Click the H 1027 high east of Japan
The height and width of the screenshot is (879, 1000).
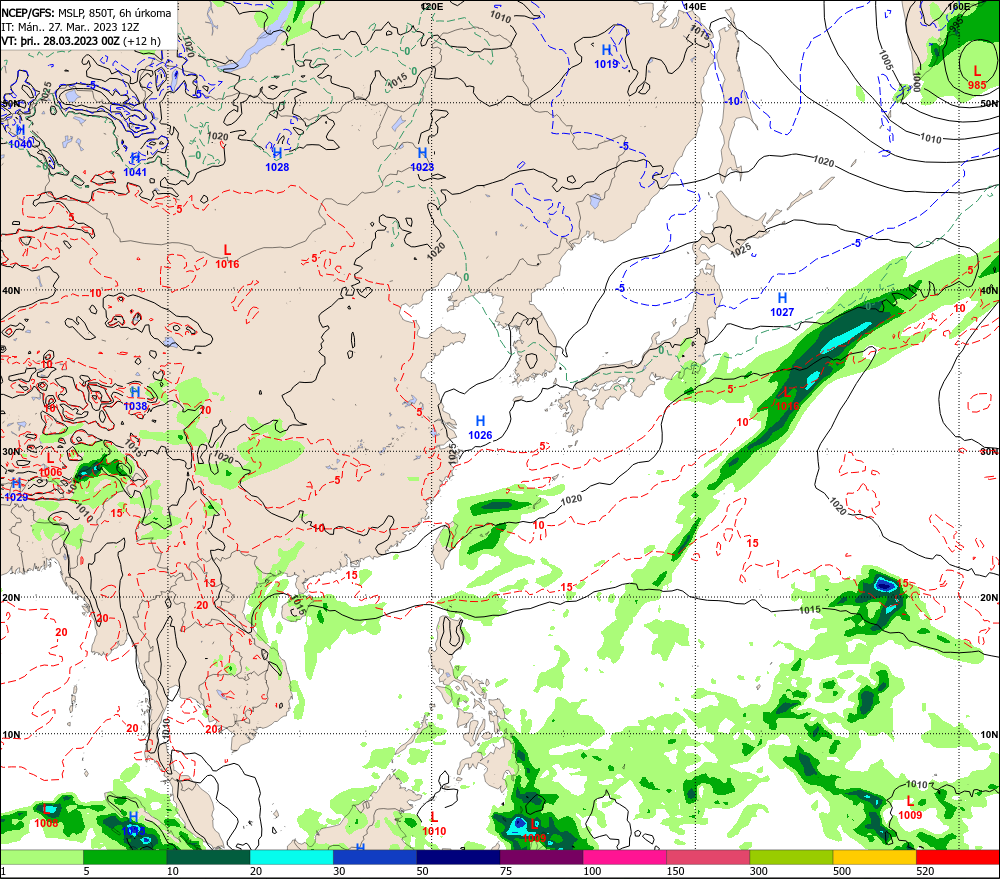783,305
